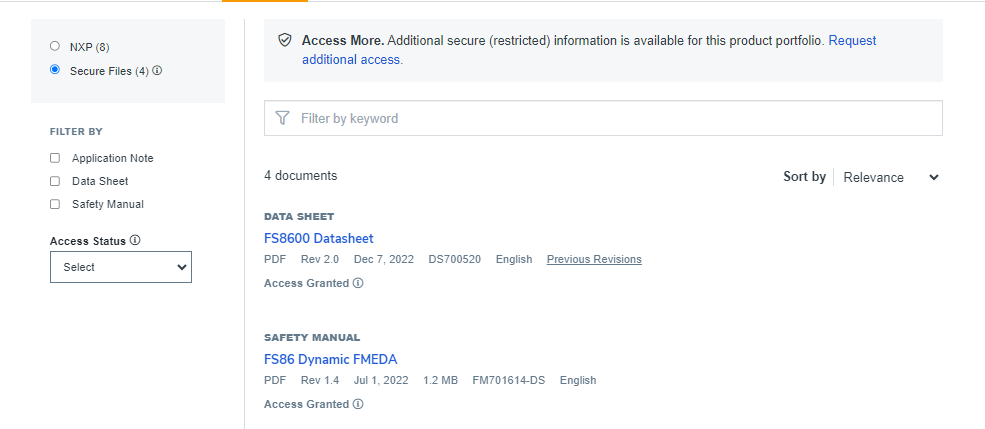The height and width of the screenshot is (429, 985).
Task: Click the funnel icon in keyword filter
Action: pyautogui.click(x=283, y=118)
